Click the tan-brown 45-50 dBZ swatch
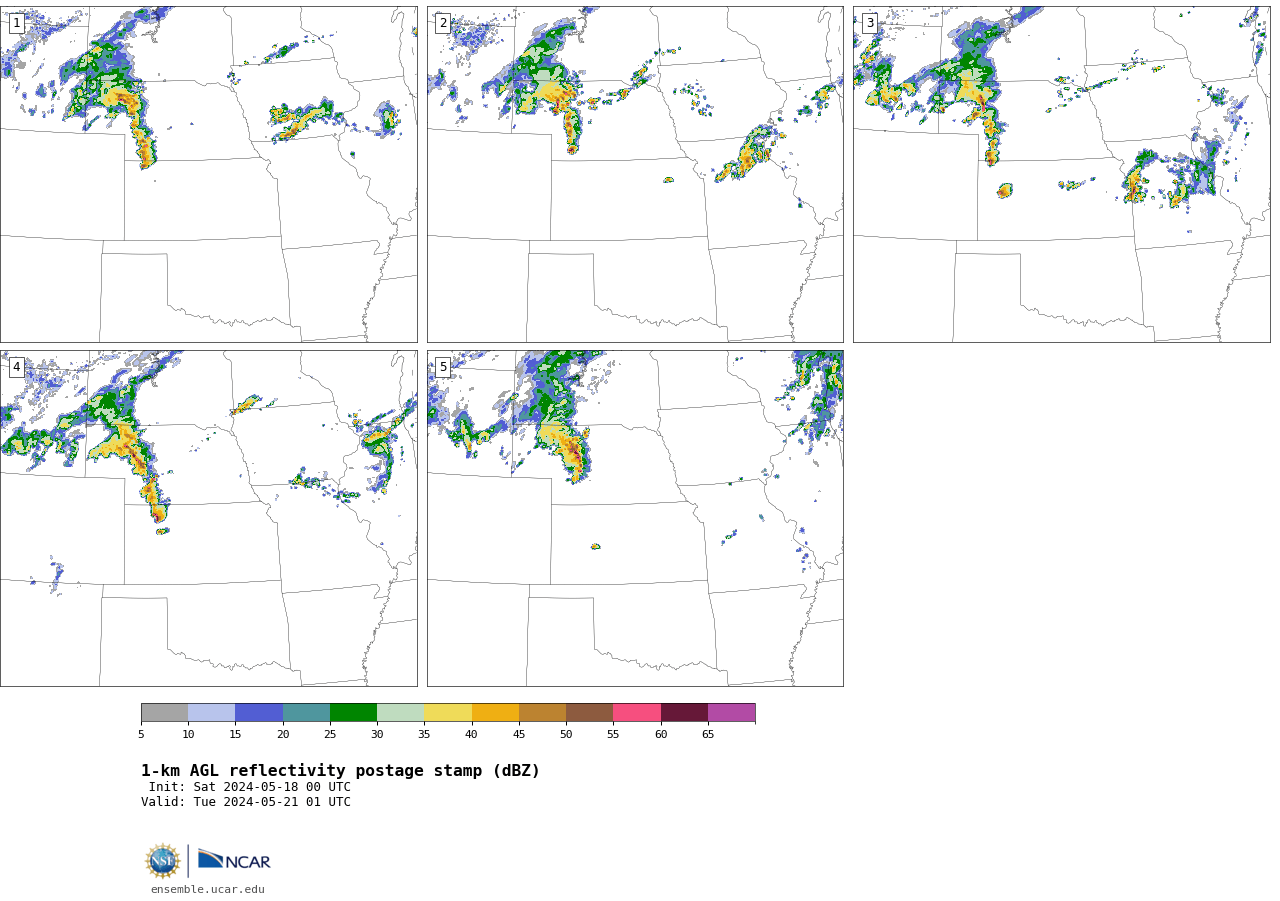 point(542,713)
